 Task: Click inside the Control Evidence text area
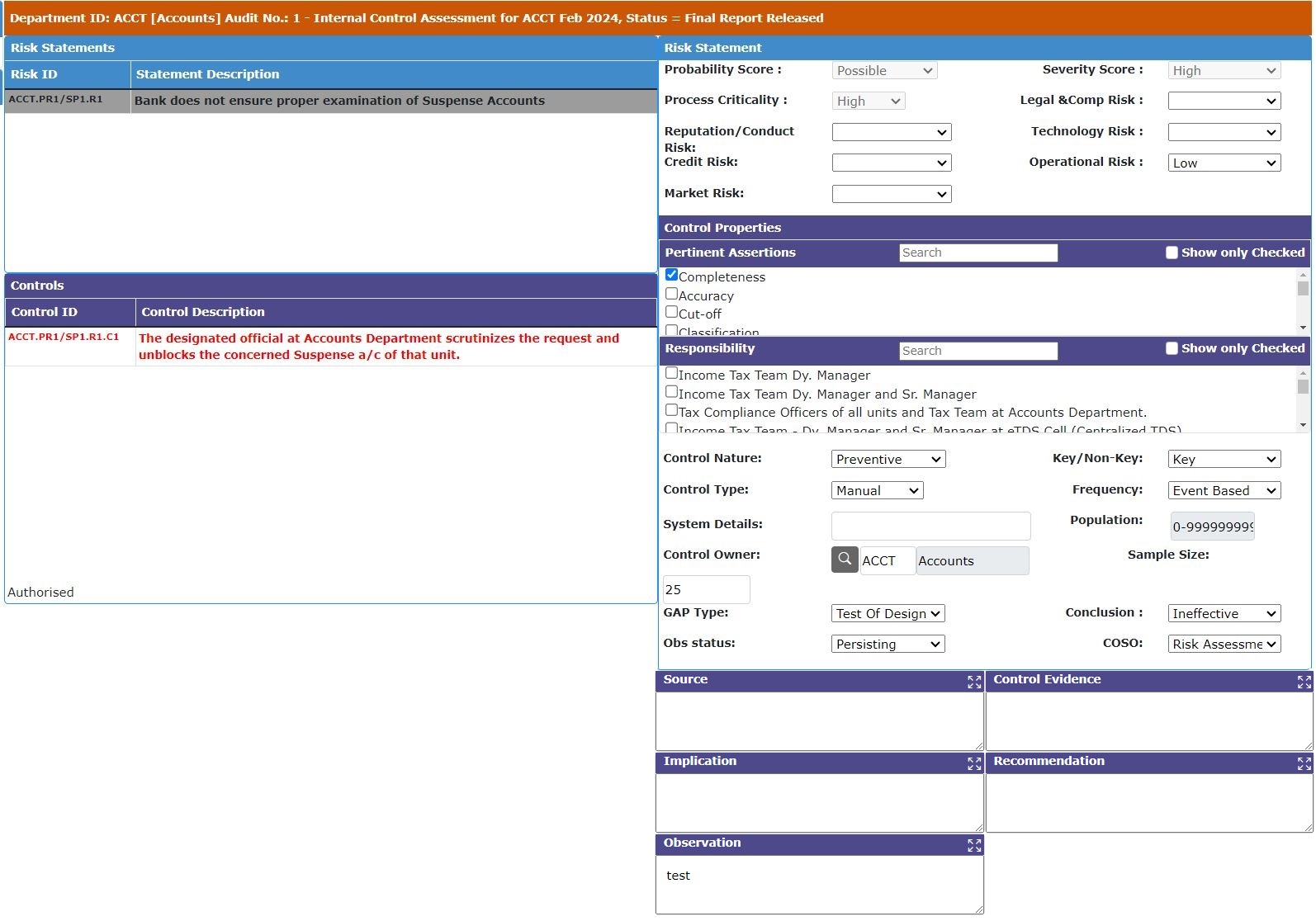pyautogui.click(x=1149, y=720)
